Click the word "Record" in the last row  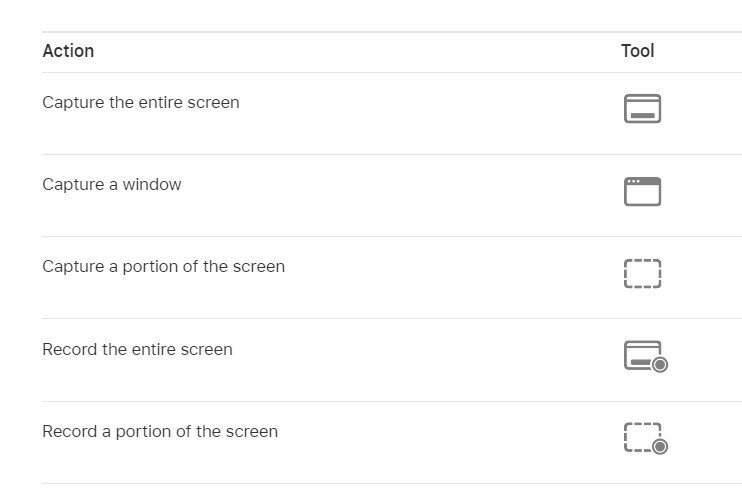click(x=70, y=431)
